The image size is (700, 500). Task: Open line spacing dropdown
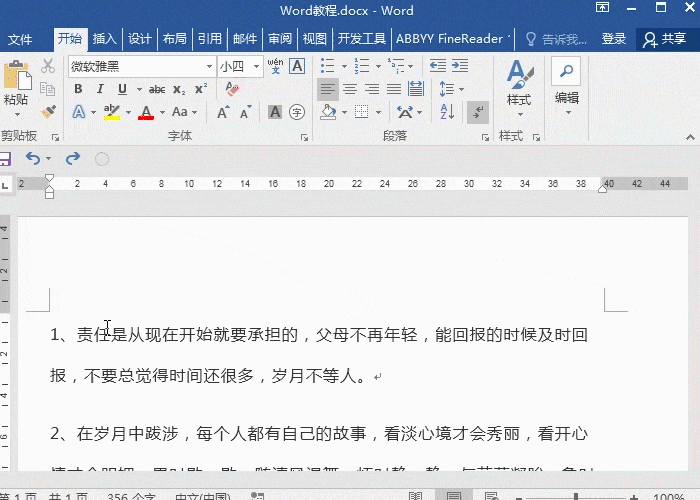[x=461, y=89]
